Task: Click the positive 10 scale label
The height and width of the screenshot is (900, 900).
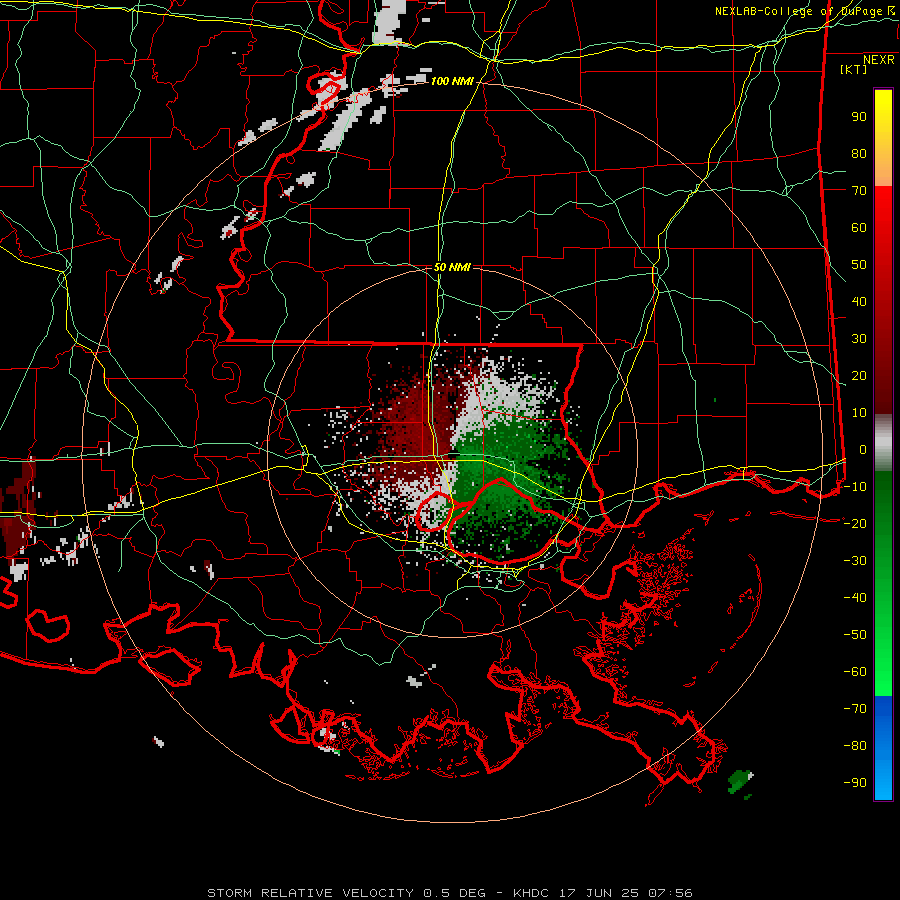Action: pyautogui.click(x=859, y=413)
